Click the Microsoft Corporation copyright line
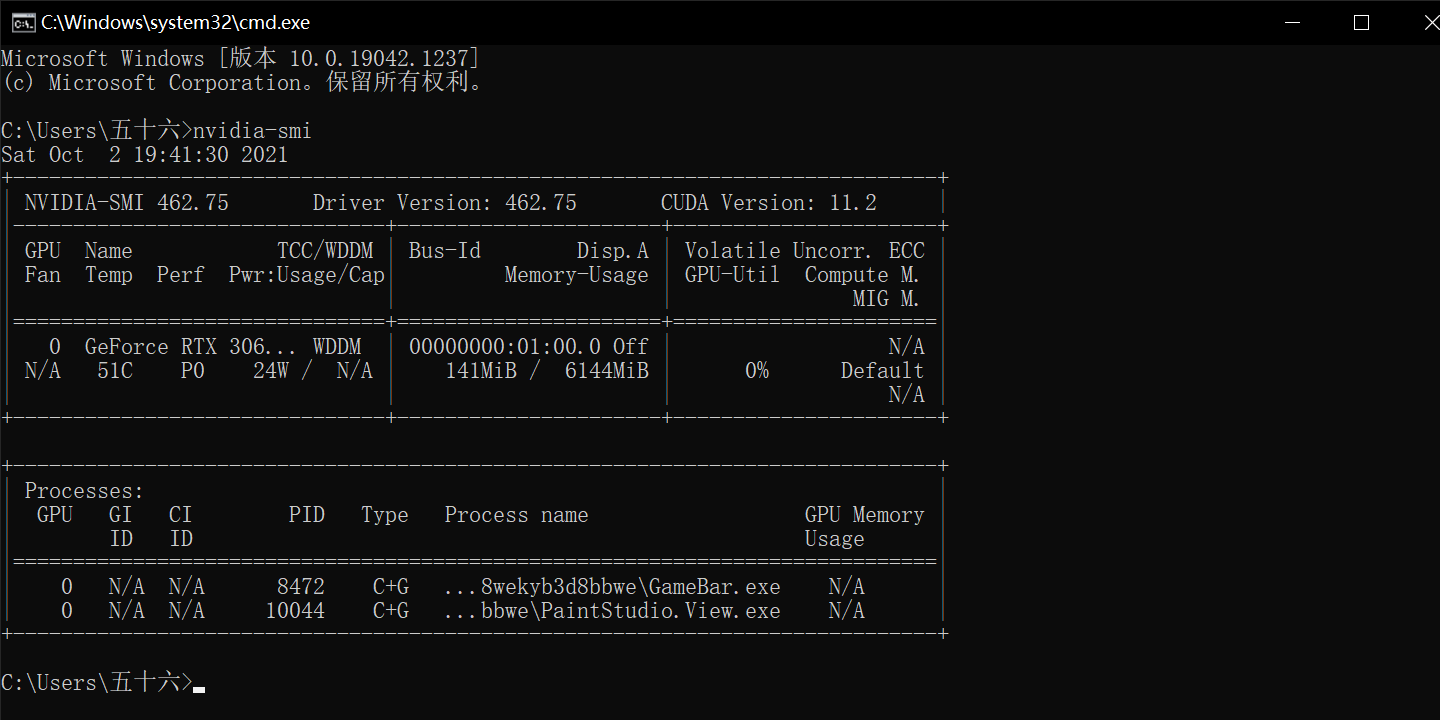This screenshot has width=1440, height=720. [243, 83]
